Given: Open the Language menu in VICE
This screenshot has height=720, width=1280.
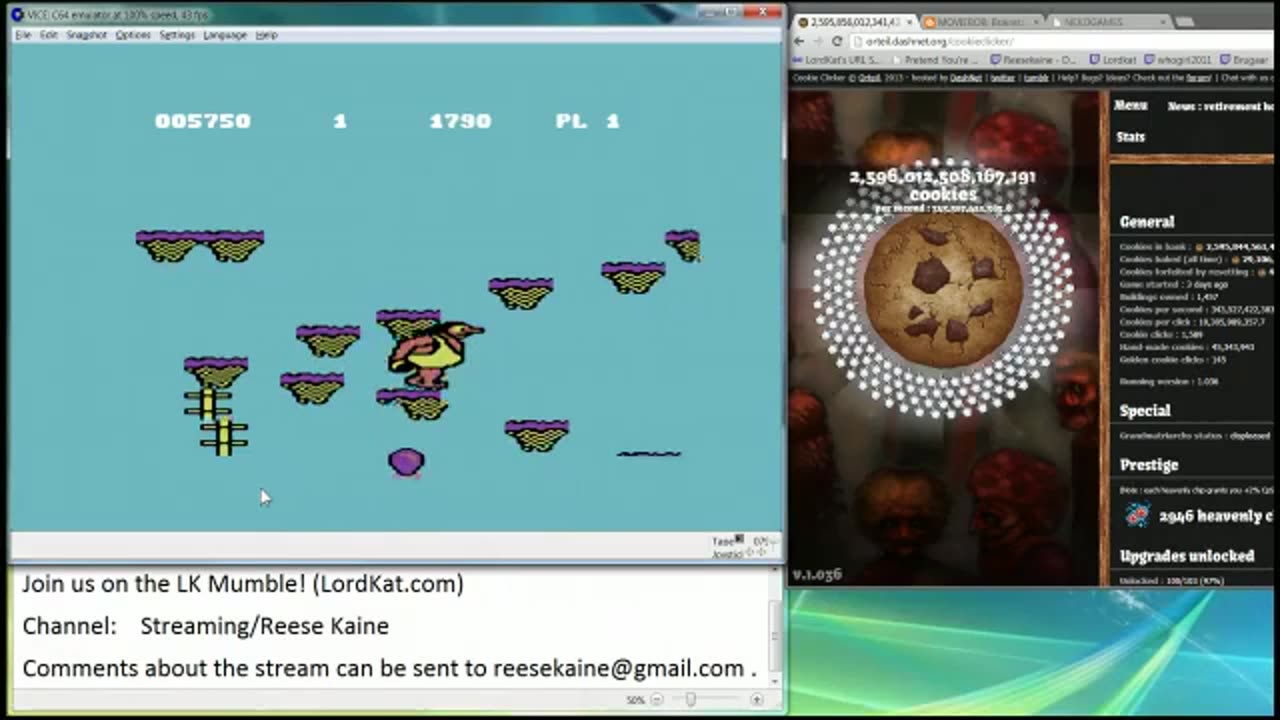Looking at the screenshot, I should tap(225, 35).
